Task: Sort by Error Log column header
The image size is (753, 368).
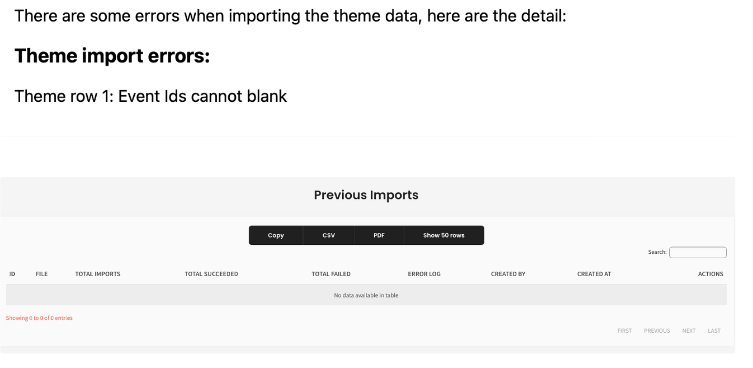Action: point(424,274)
